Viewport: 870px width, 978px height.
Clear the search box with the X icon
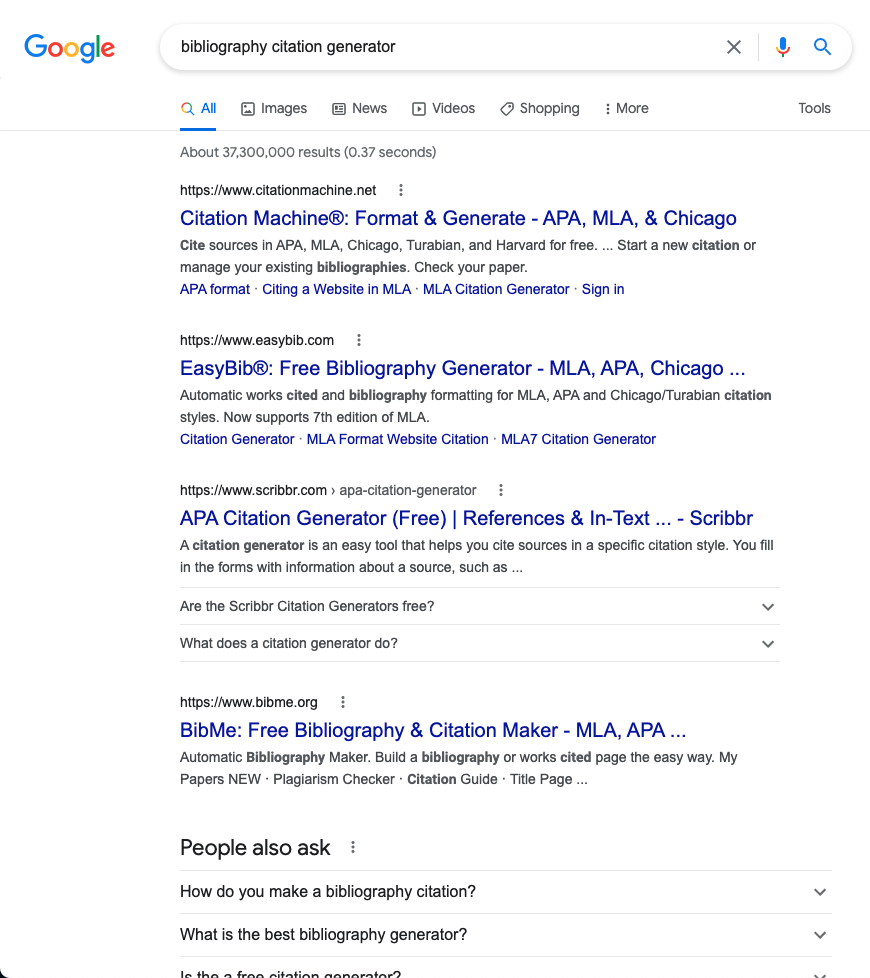pos(733,47)
